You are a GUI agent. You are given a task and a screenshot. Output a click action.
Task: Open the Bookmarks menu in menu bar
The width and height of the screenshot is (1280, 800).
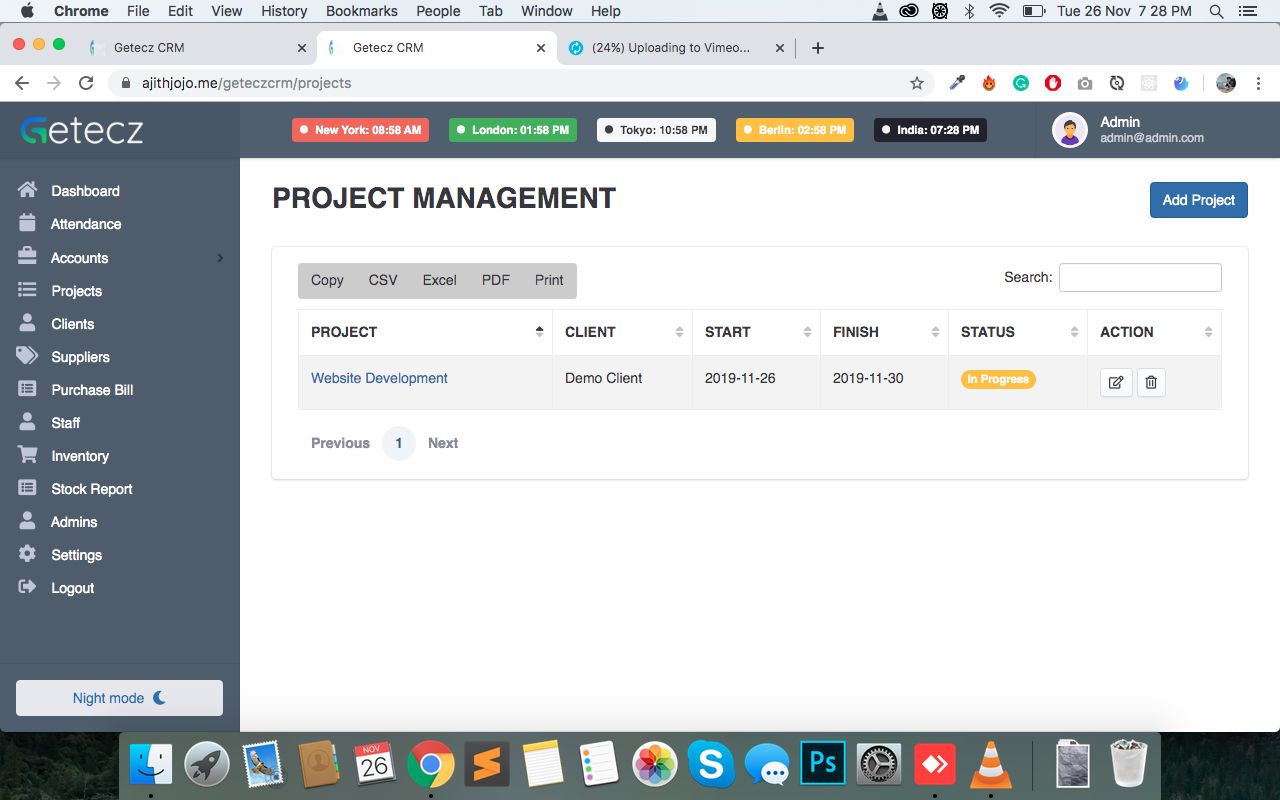[x=362, y=11]
